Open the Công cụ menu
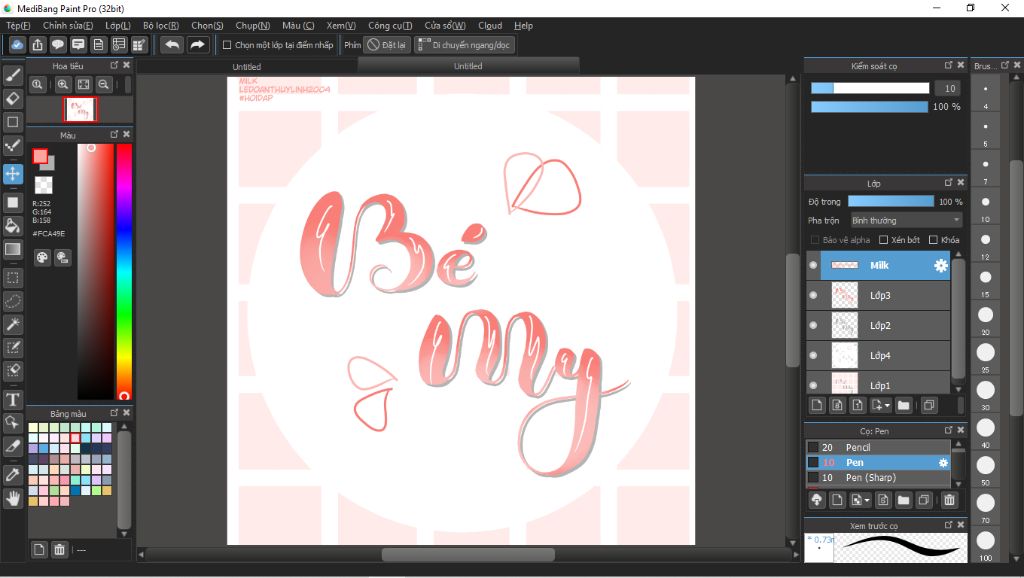Viewport: 1024px width, 578px height. pos(390,25)
